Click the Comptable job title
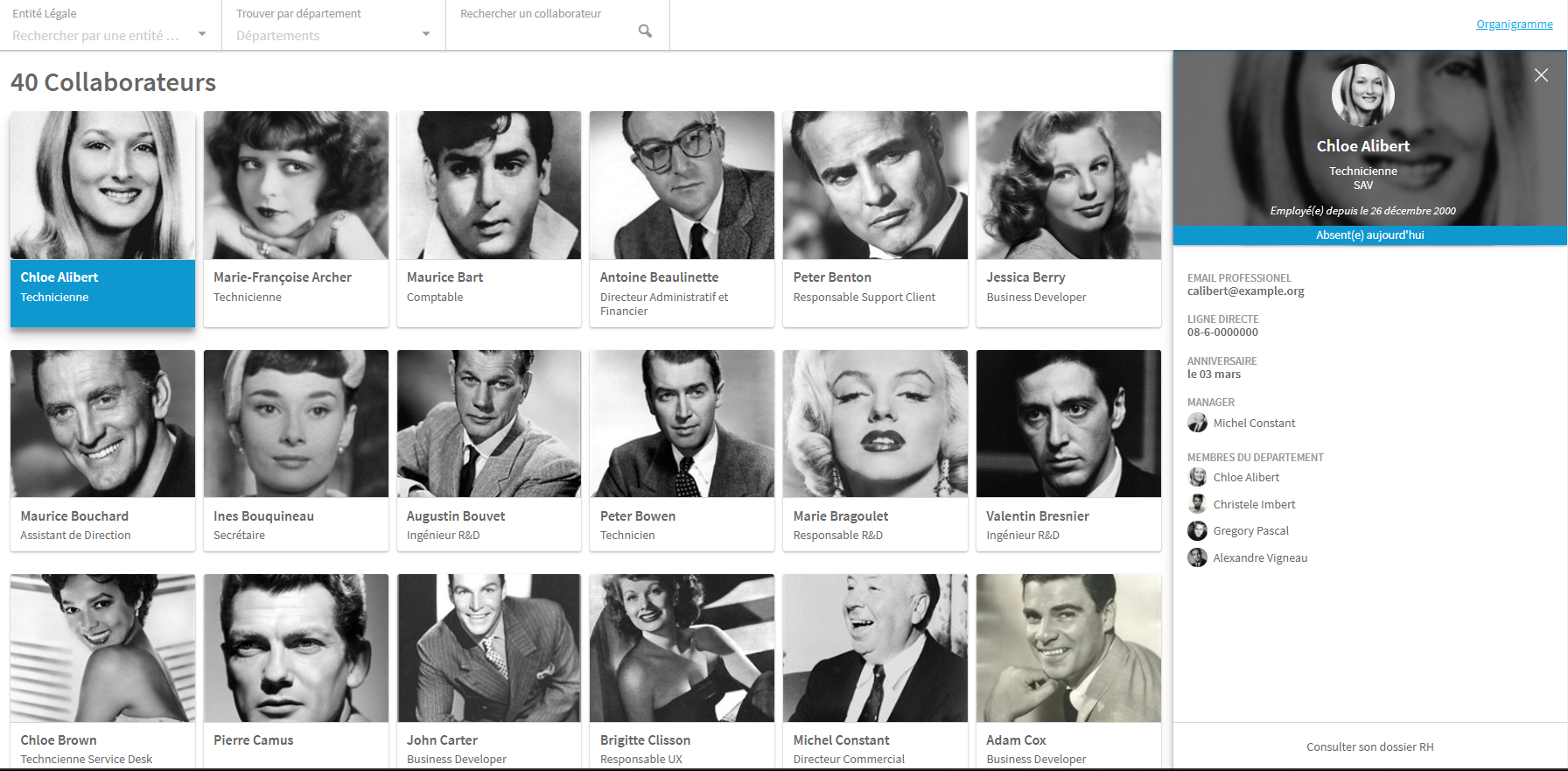 [435, 298]
